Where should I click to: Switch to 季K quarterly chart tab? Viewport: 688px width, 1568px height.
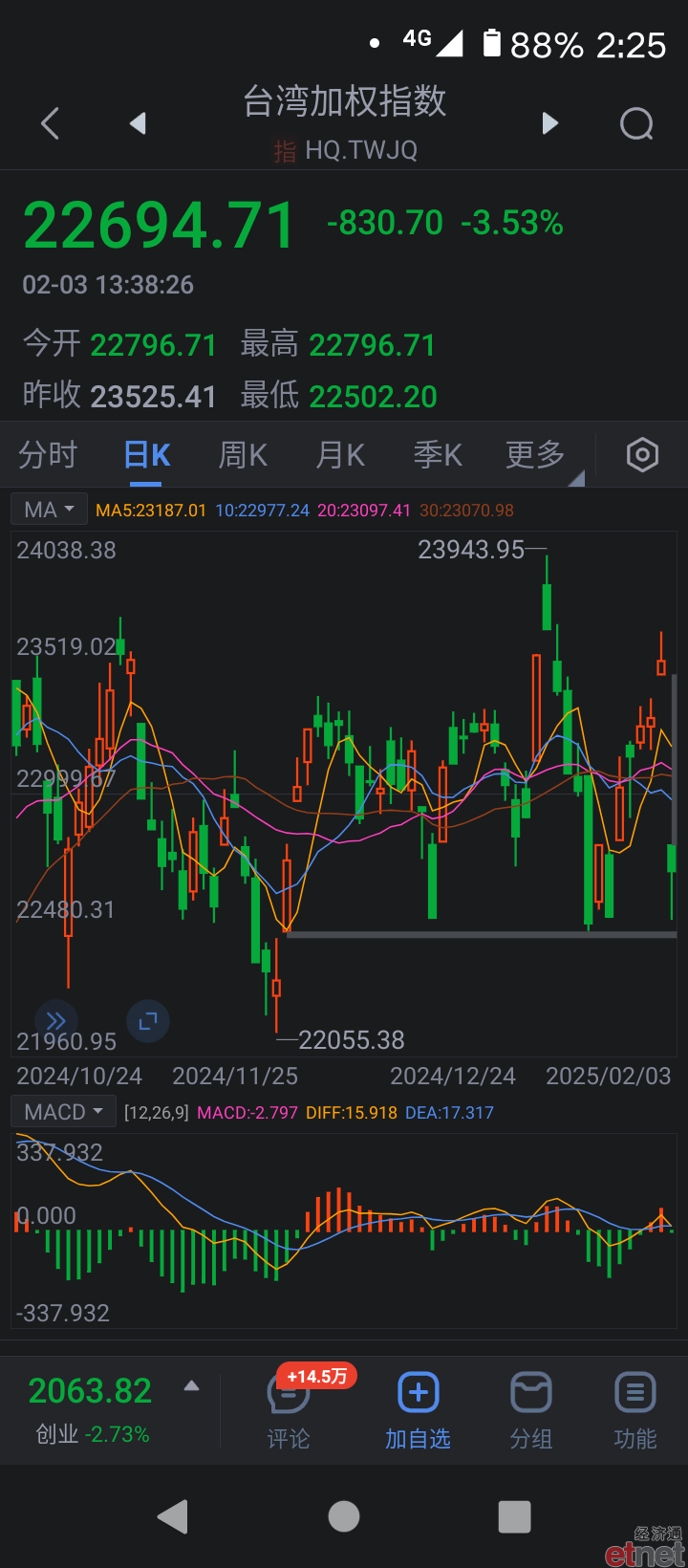pos(438,455)
